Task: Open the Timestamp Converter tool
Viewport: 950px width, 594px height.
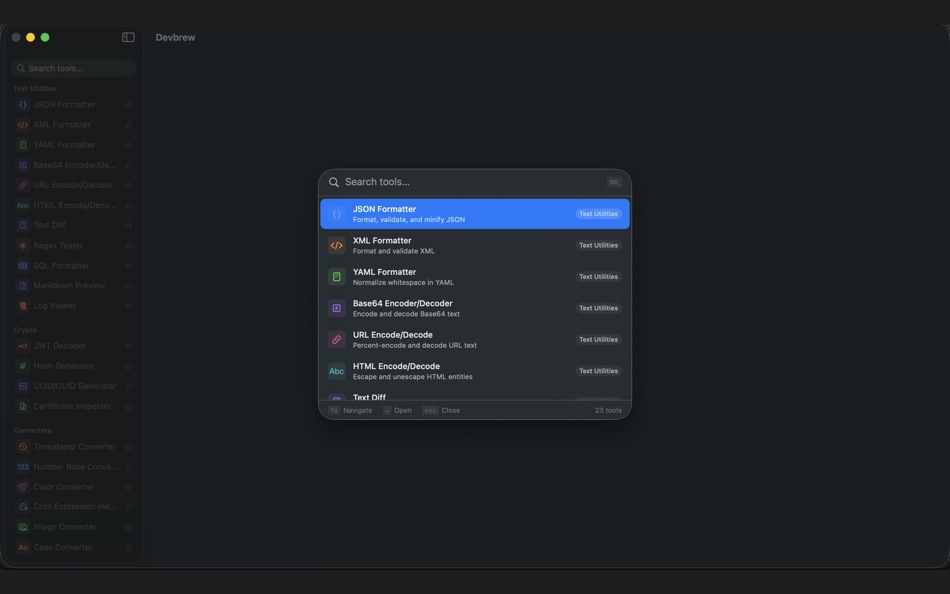Action: pos(65,446)
